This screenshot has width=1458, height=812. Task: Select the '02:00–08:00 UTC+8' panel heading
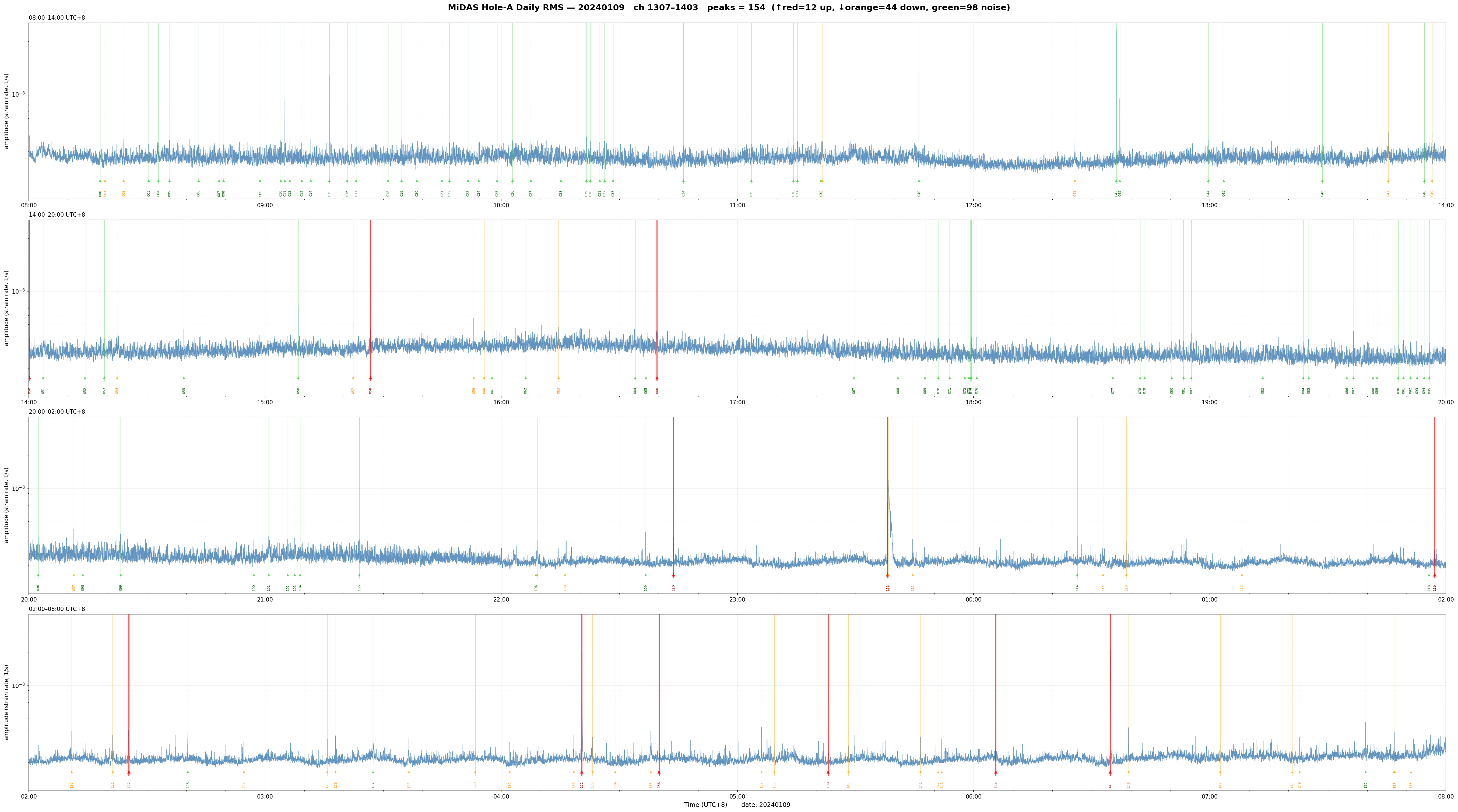(x=57, y=609)
